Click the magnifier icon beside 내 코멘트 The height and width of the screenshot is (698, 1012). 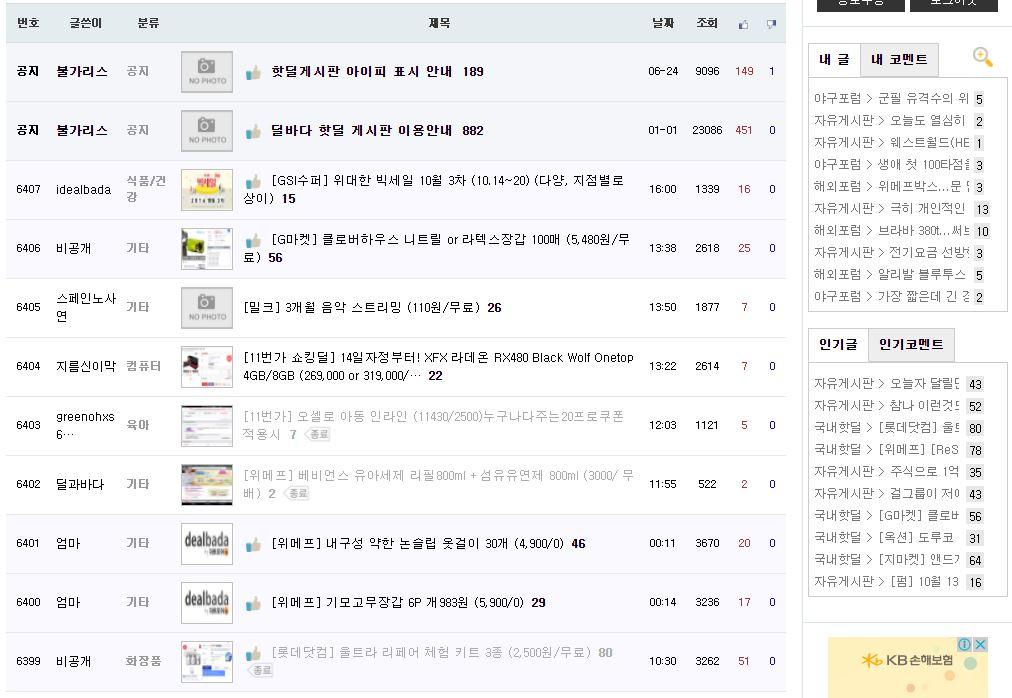(982, 58)
